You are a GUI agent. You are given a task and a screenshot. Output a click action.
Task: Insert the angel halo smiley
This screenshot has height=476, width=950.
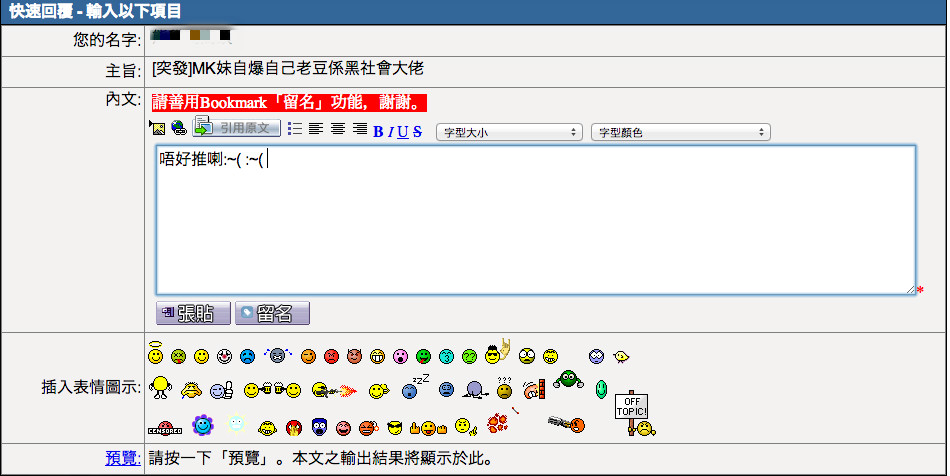tap(156, 352)
